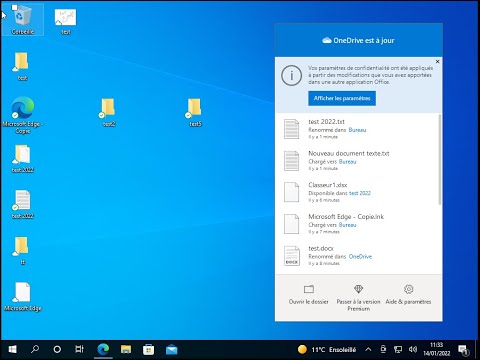The height and width of the screenshot is (360, 480).
Task: Select the test 2022 folder icon
Action: click(22, 158)
